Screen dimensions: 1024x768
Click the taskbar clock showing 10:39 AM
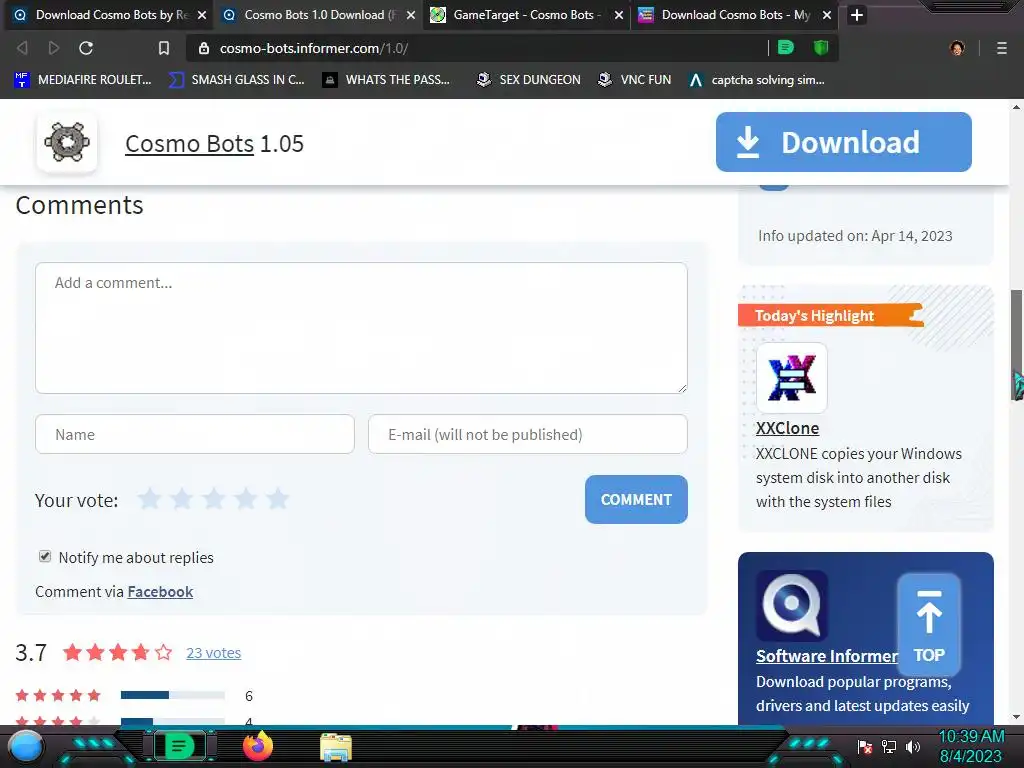(x=971, y=737)
